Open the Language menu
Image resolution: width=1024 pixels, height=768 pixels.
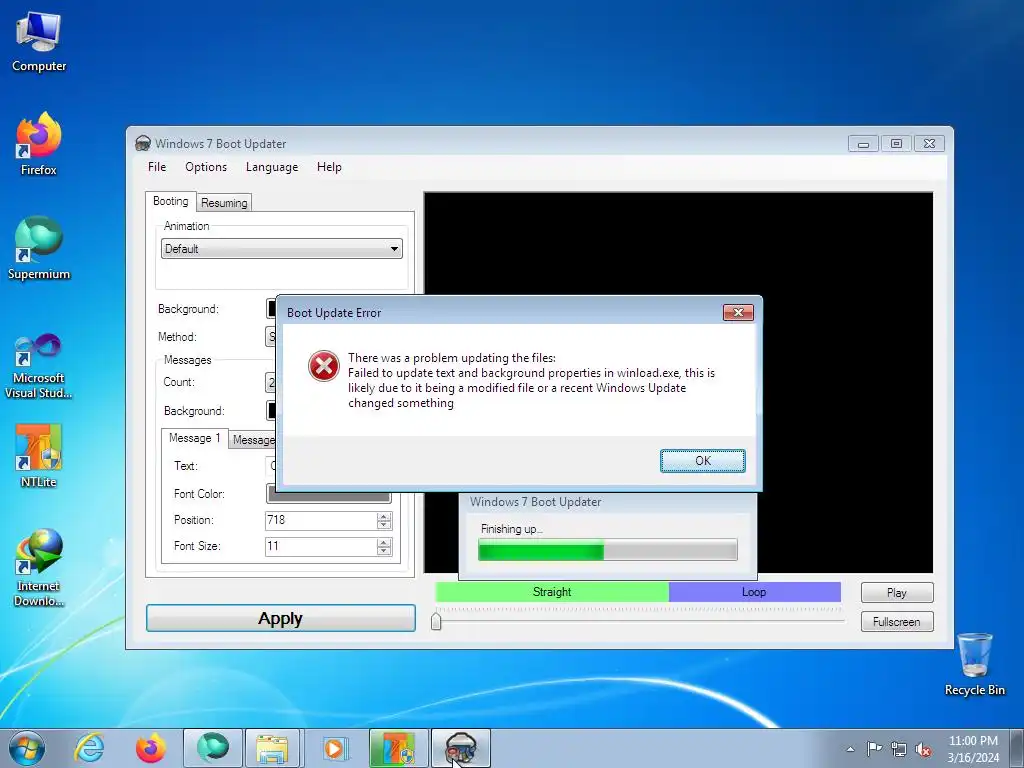pos(272,167)
